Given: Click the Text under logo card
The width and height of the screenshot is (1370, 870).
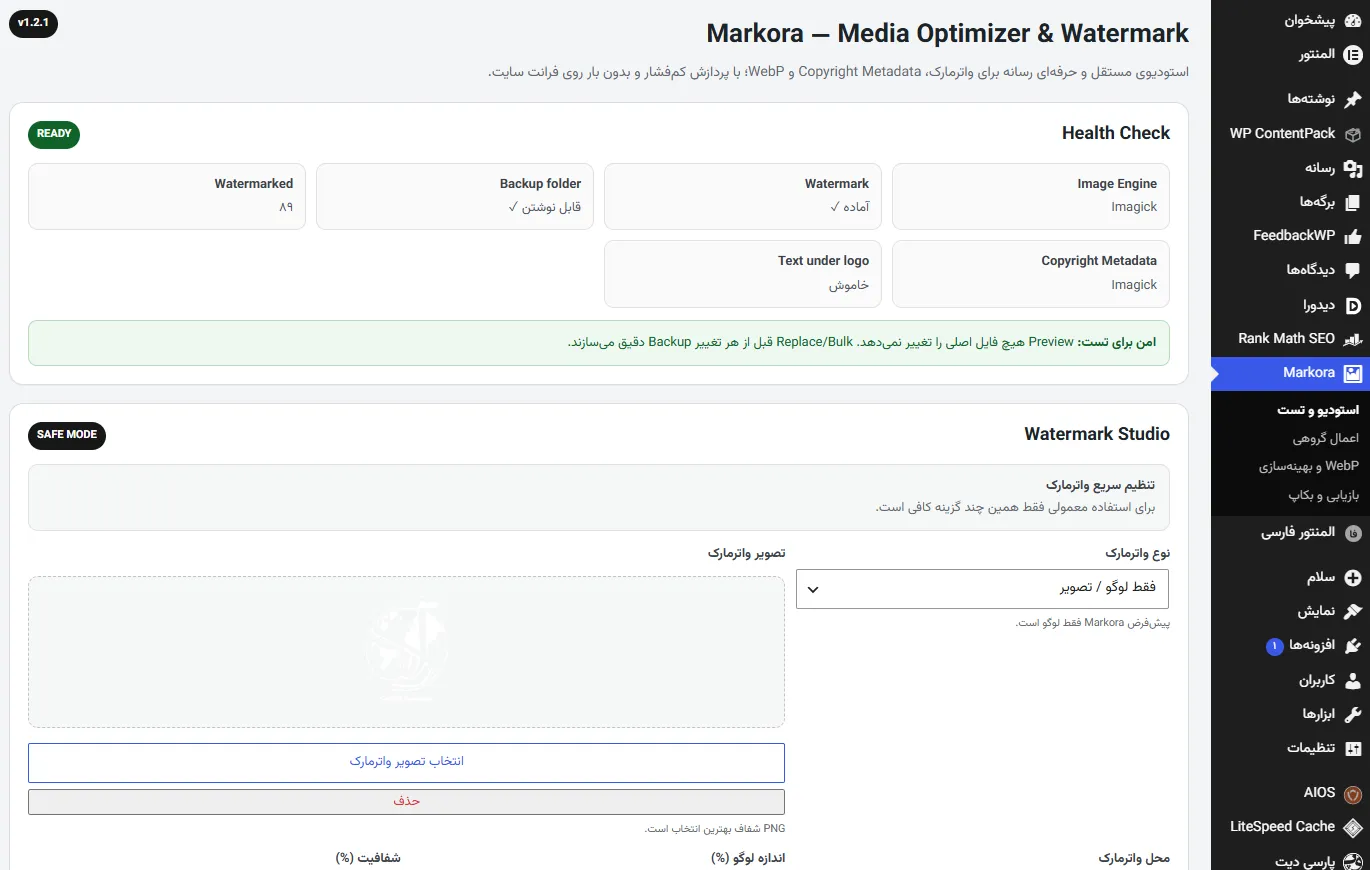Looking at the screenshot, I should click(x=743, y=274).
